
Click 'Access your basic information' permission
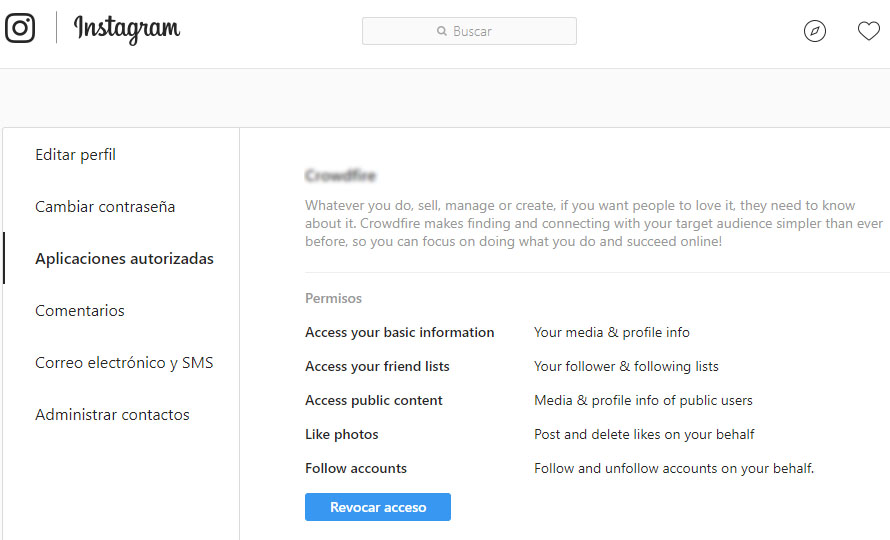[400, 332]
